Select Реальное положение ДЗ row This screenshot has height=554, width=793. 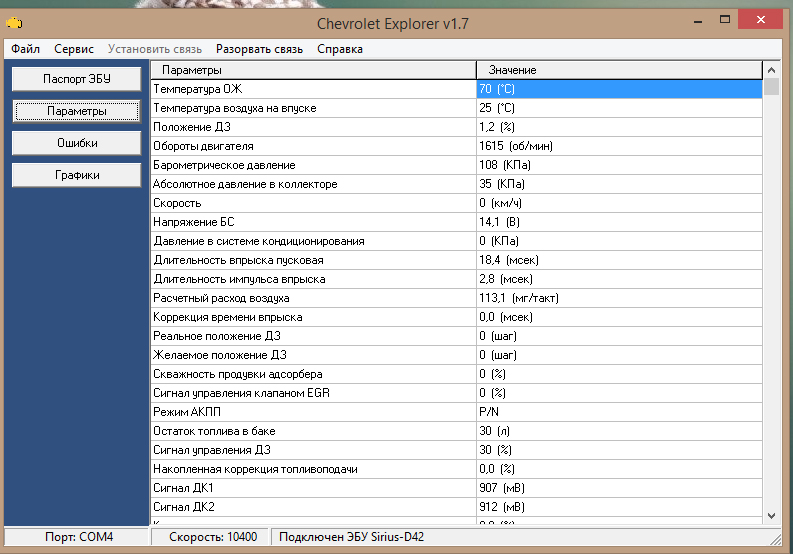(x=457, y=336)
